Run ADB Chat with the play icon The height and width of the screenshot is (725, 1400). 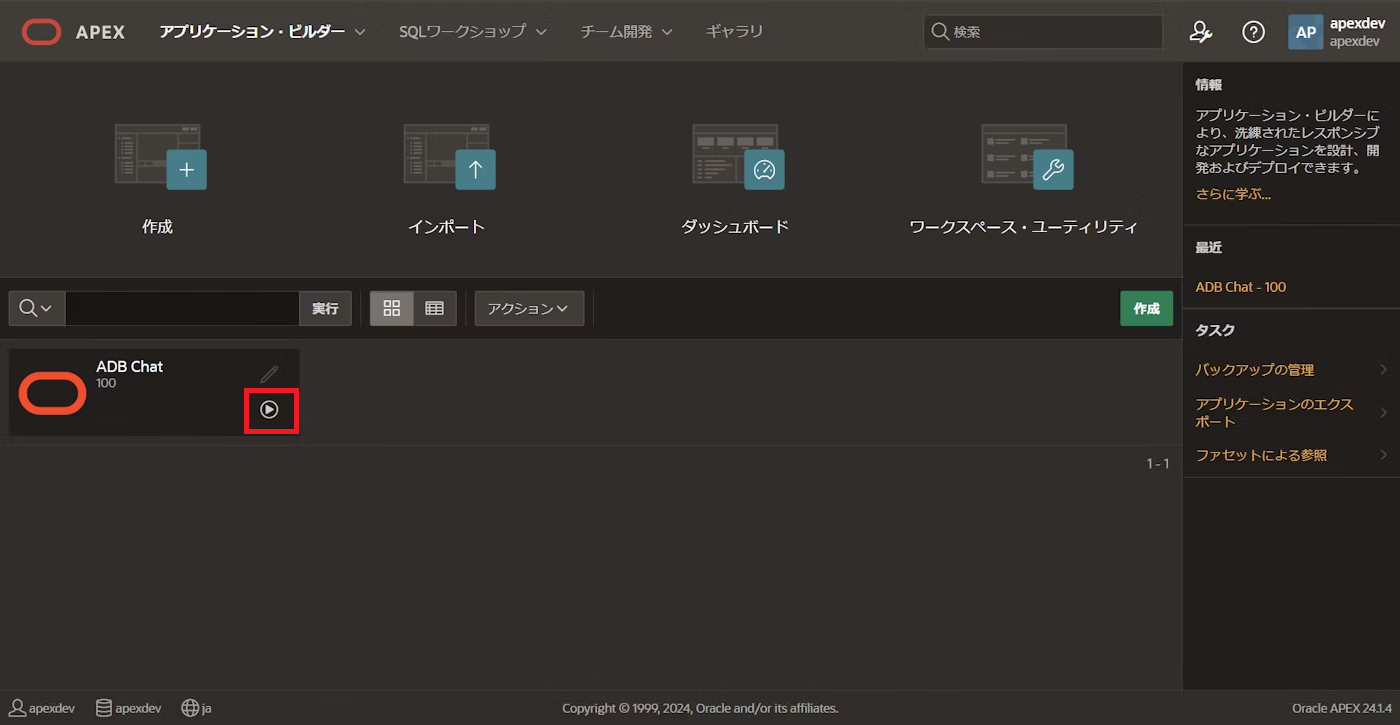(x=268, y=408)
